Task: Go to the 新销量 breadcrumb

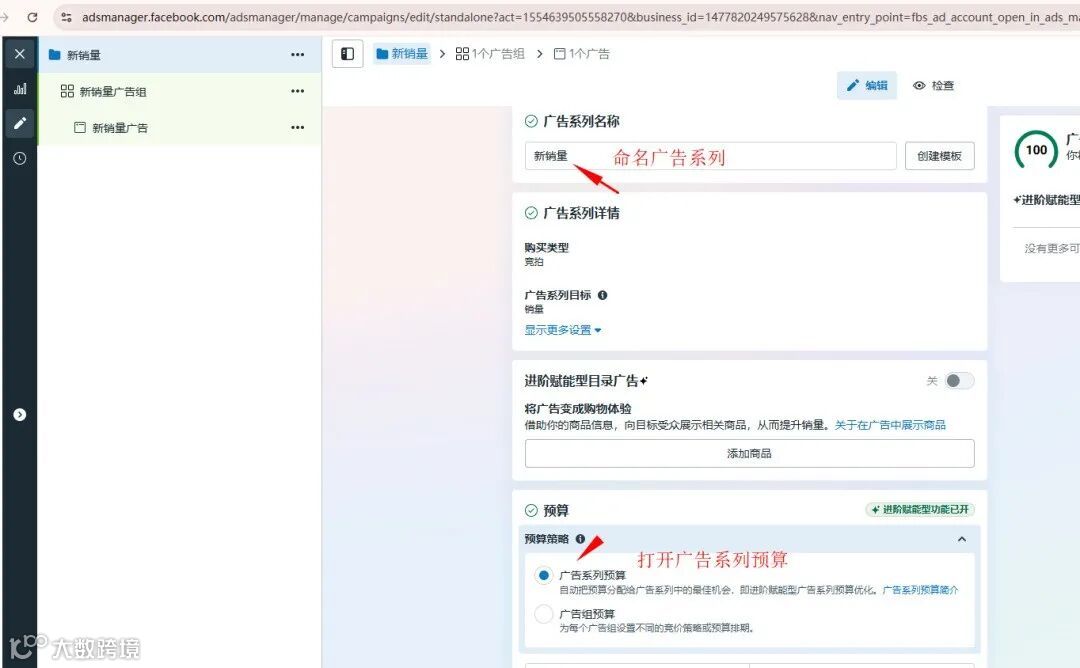Action: (x=402, y=54)
